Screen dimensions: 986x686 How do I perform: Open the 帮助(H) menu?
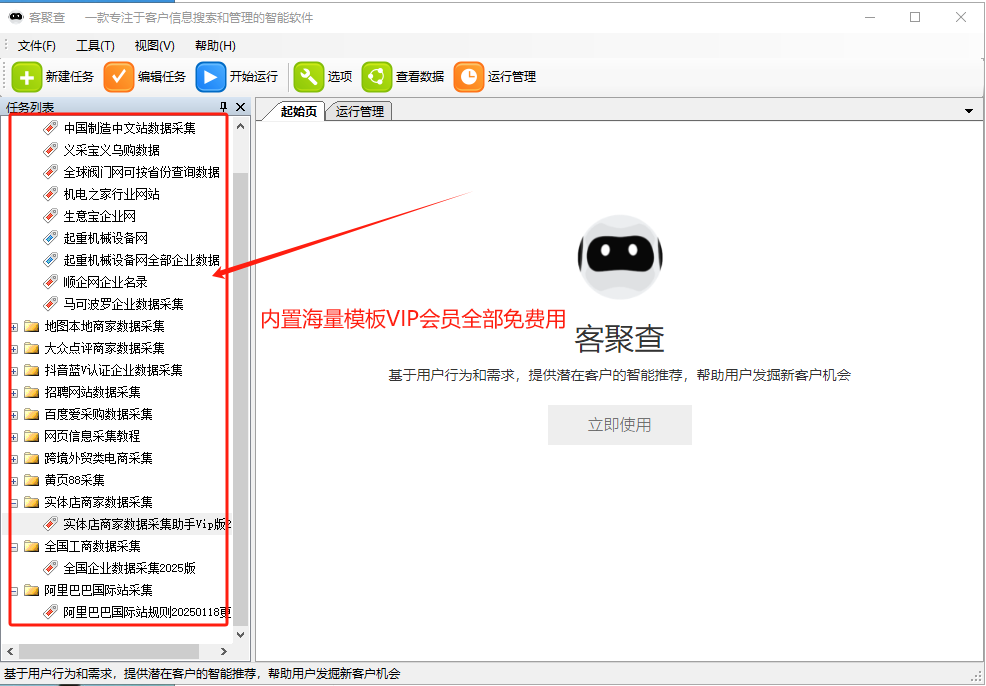[215, 45]
